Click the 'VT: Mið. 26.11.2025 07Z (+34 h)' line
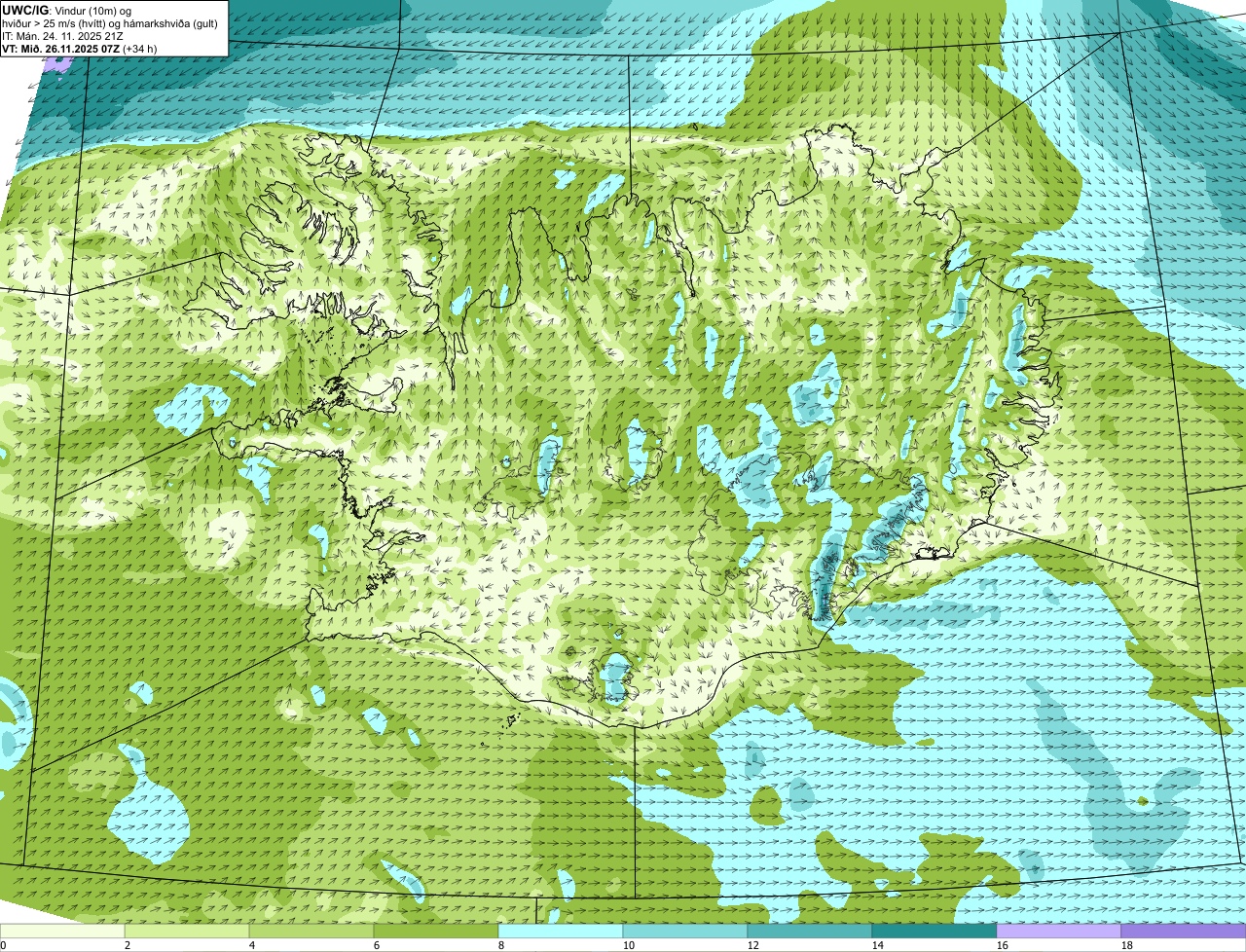Image resolution: width=1246 pixels, height=952 pixels. [x=80, y=48]
